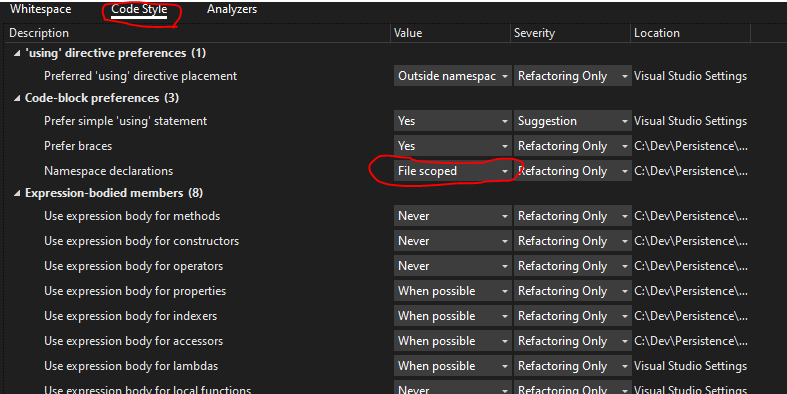The height and width of the screenshot is (394, 787).
Task: Select the 'Prefer braces' row
Action: (78, 146)
